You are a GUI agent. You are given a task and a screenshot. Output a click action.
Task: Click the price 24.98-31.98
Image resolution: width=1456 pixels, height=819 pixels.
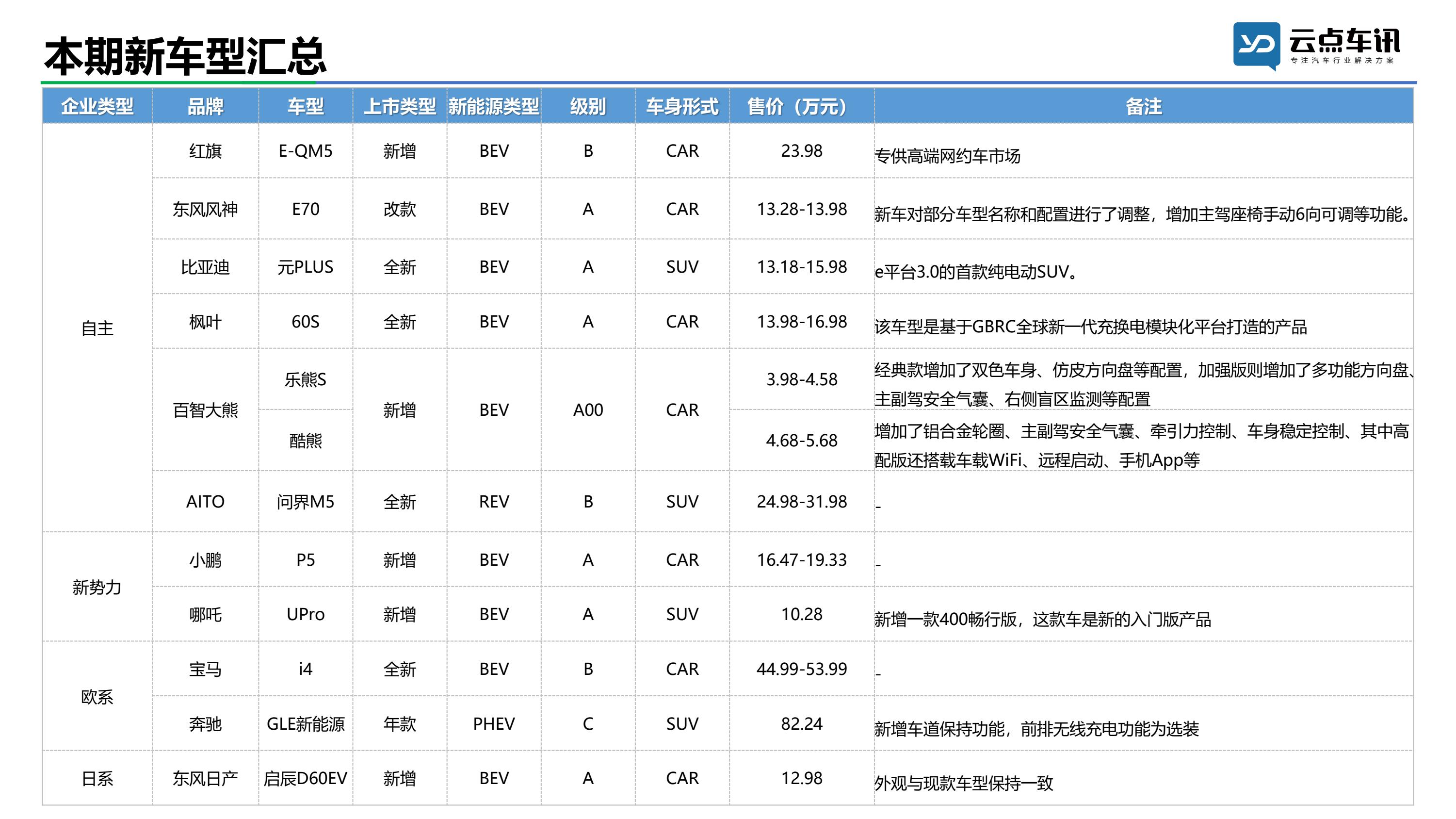click(x=801, y=502)
